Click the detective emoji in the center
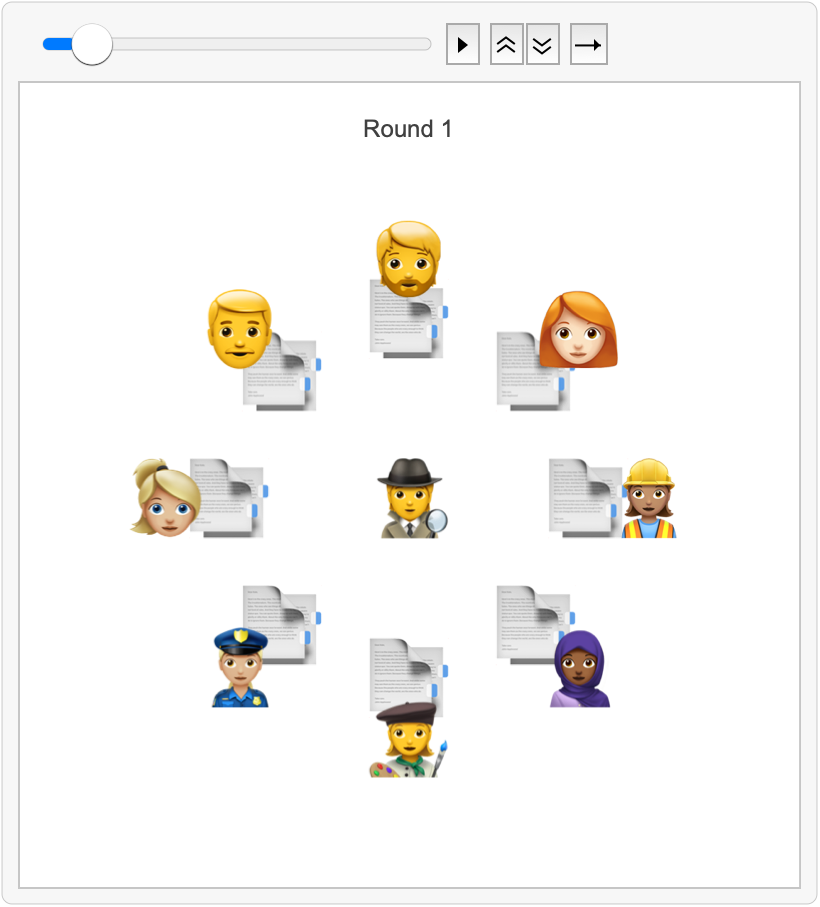Screen dimensions: 820x907 click(410, 498)
